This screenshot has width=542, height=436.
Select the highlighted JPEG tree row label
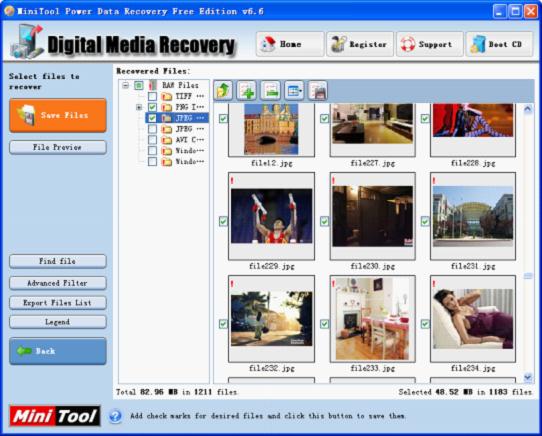[x=190, y=118]
